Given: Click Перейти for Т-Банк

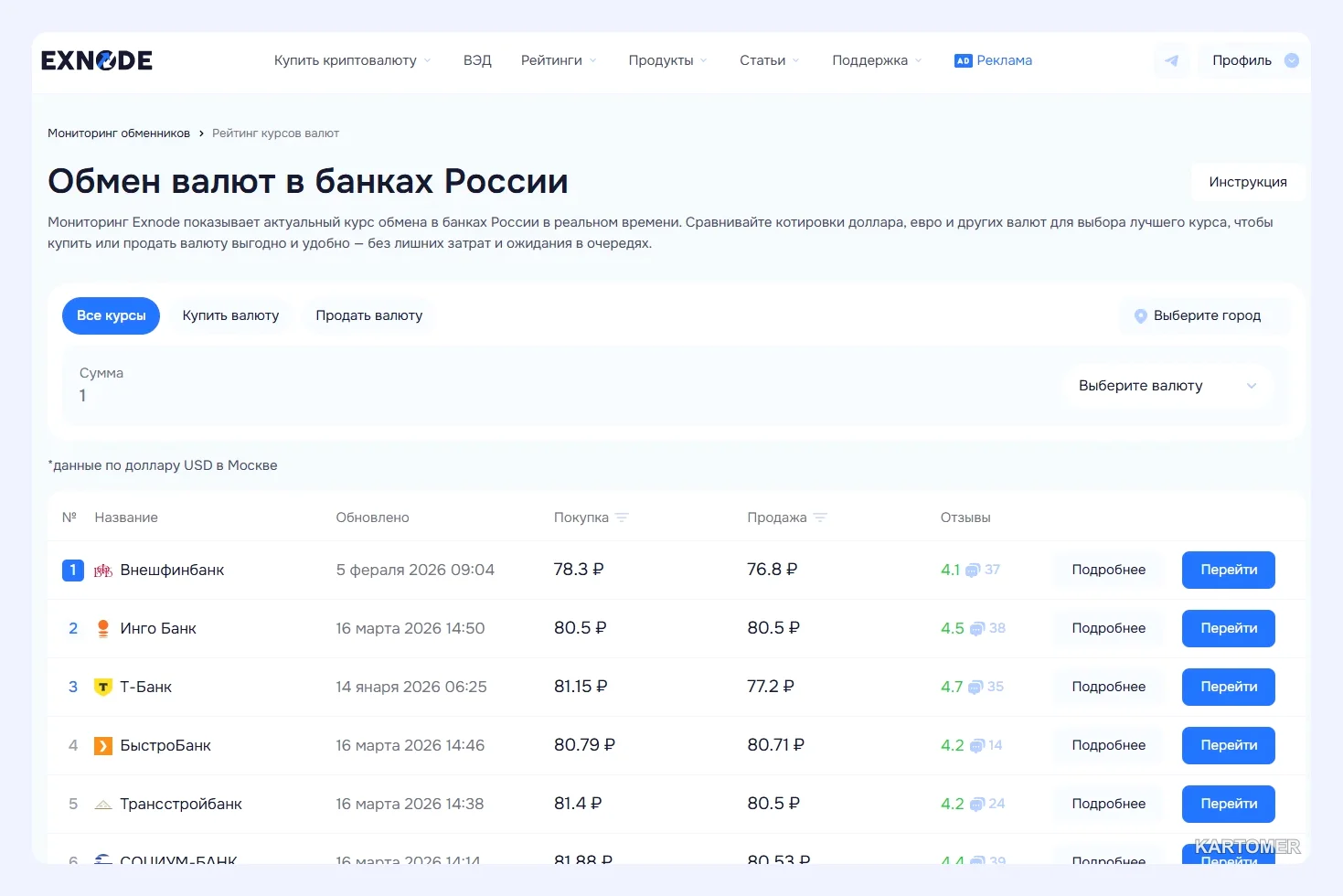Looking at the screenshot, I should coord(1229,687).
